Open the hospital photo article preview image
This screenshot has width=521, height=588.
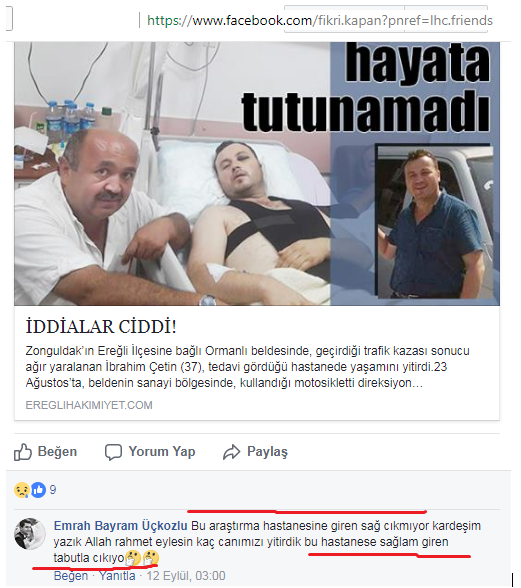click(x=257, y=173)
